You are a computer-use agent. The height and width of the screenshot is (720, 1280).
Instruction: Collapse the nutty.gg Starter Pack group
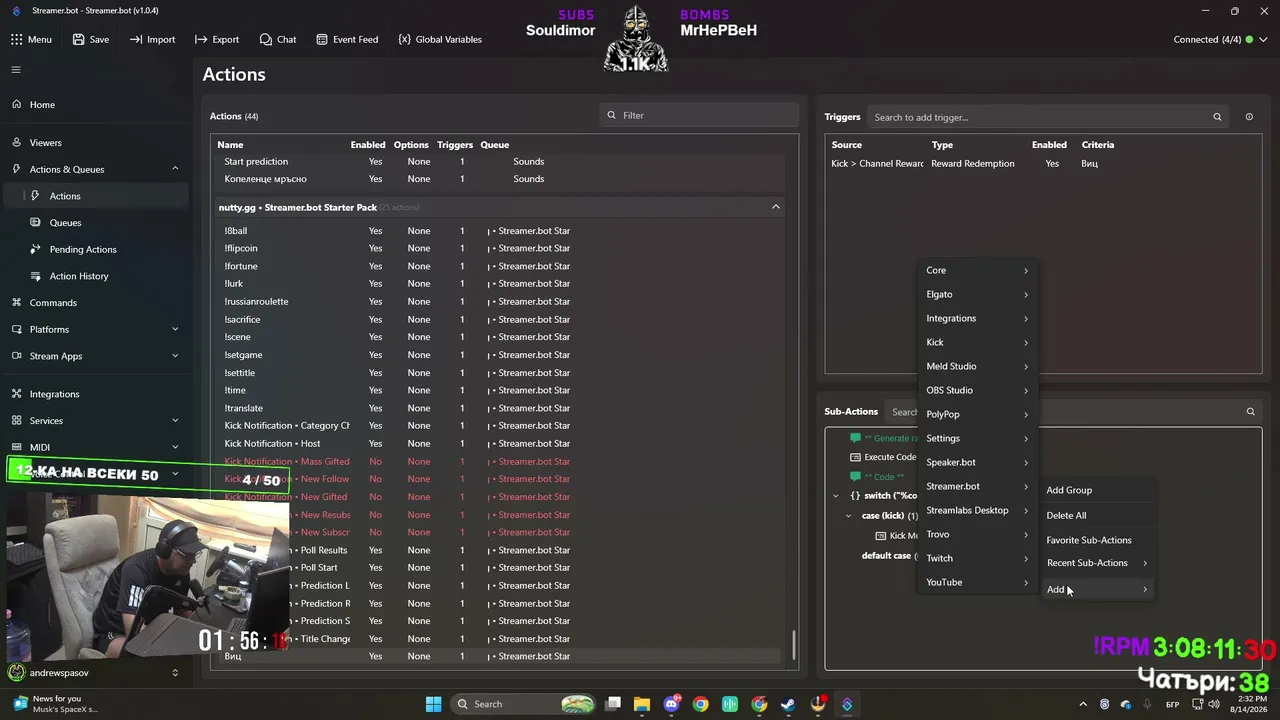775,207
